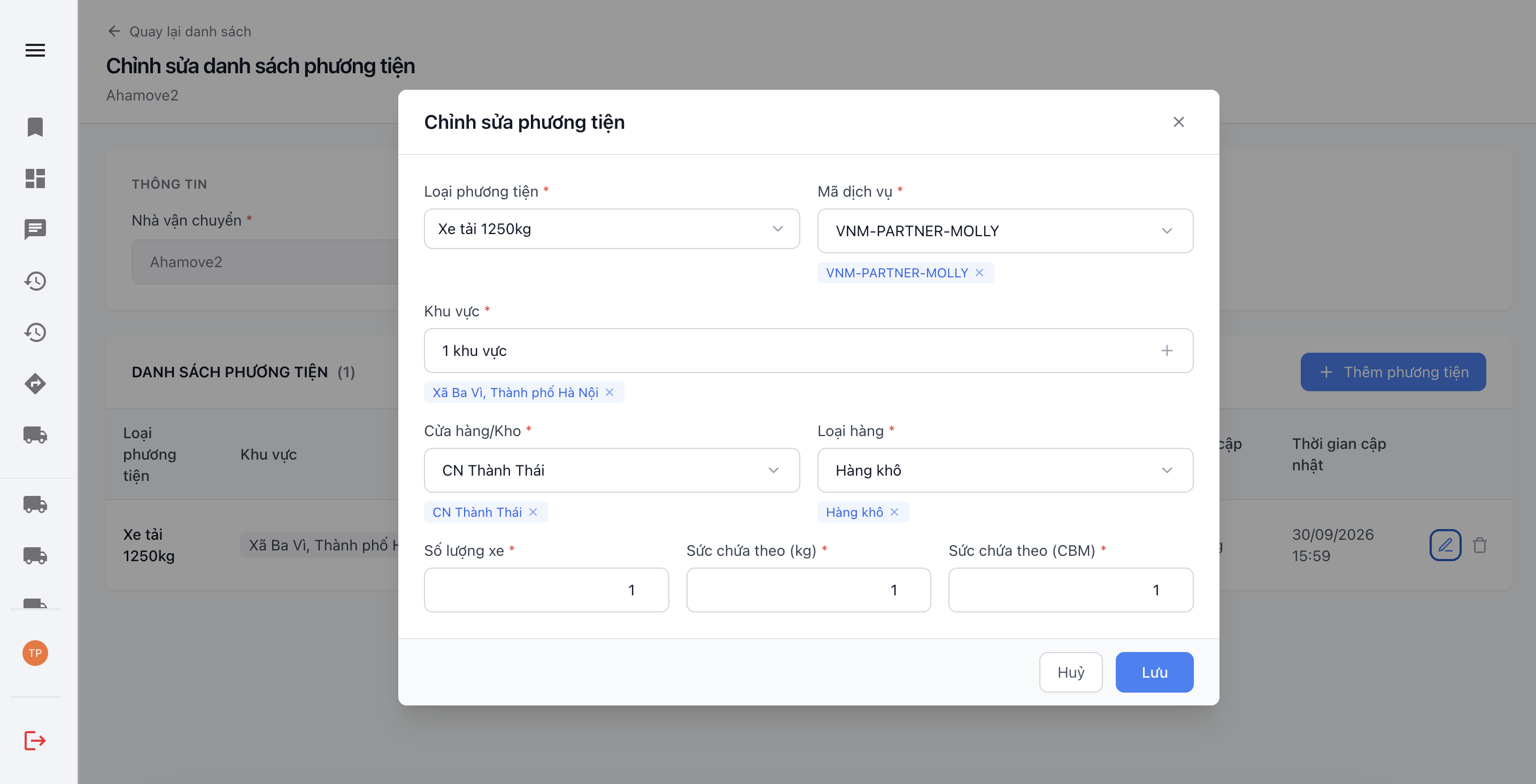Open the Cửa hàng/Kho dropdown
This screenshot has height=784, width=1536.
pos(612,470)
